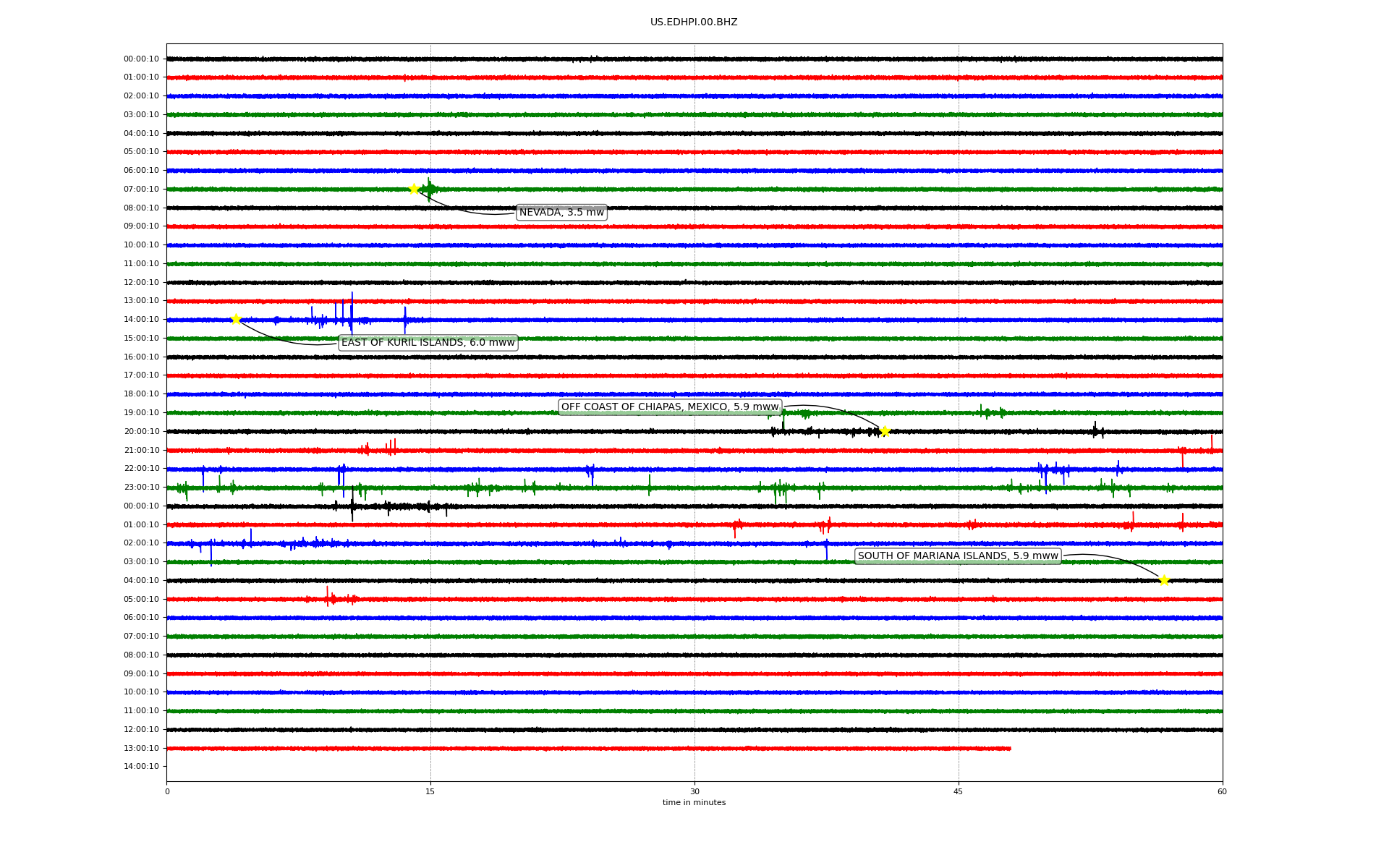Image resolution: width=1389 pixels, height=868 pixels.
Task: Click the 21:00:10 row time label
Action: click(141, 451)
